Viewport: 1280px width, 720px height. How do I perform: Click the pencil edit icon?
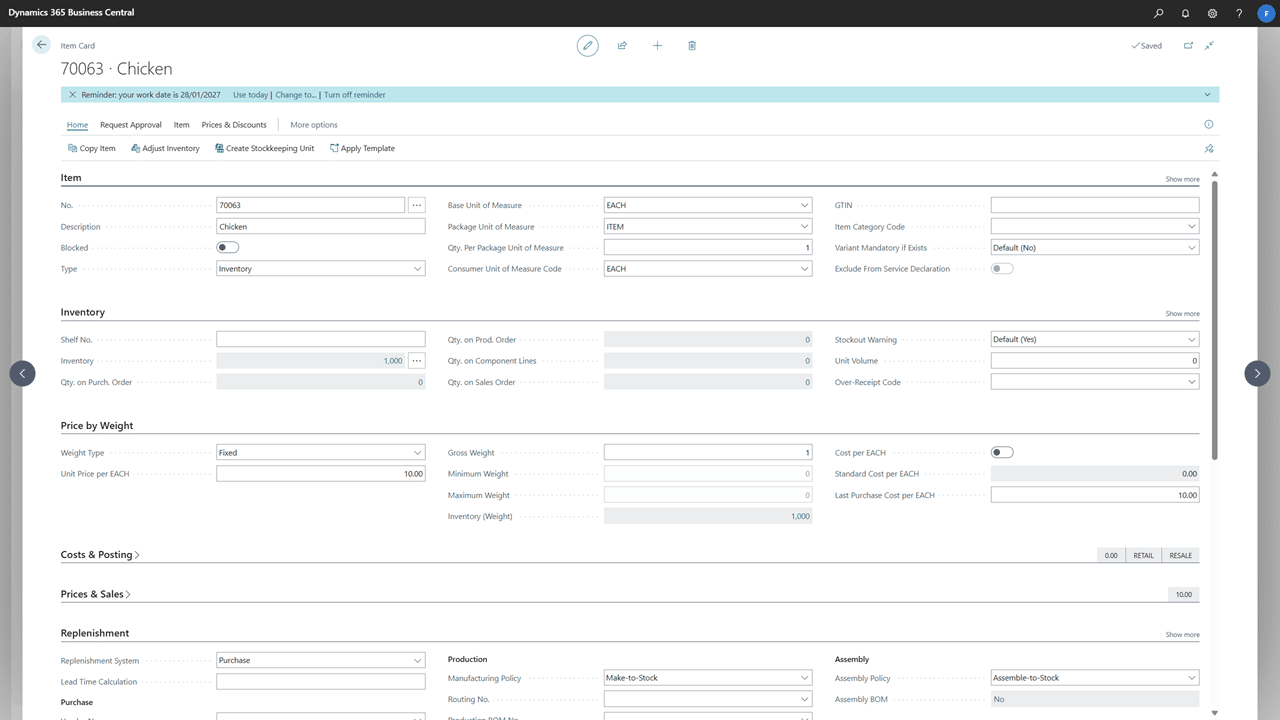tap(588, 45)
